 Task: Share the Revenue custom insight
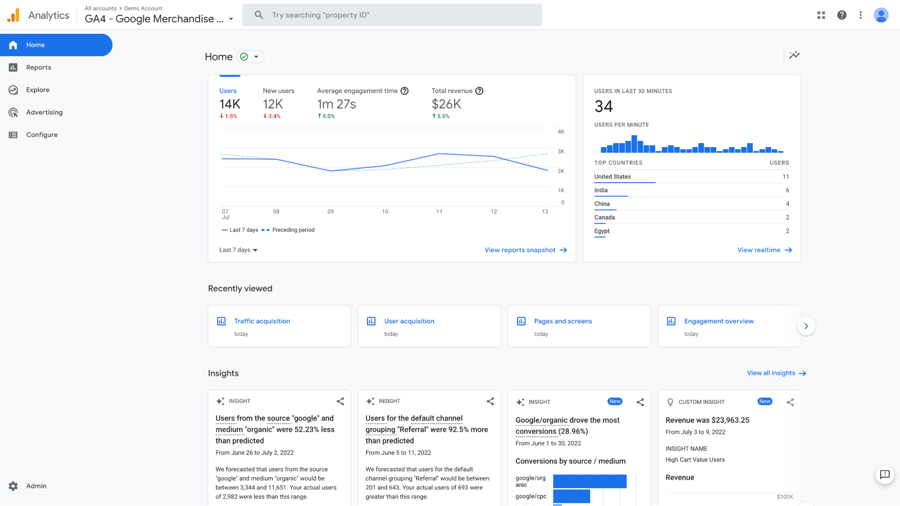tap(790, 402)
